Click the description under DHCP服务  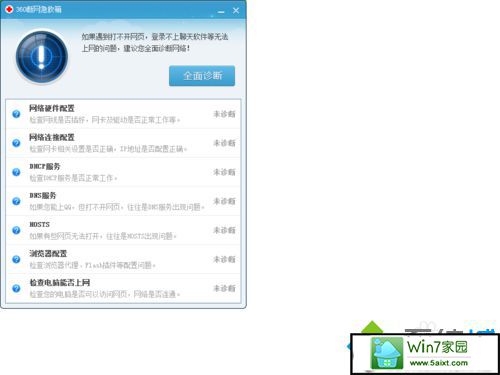coord(73,178)
